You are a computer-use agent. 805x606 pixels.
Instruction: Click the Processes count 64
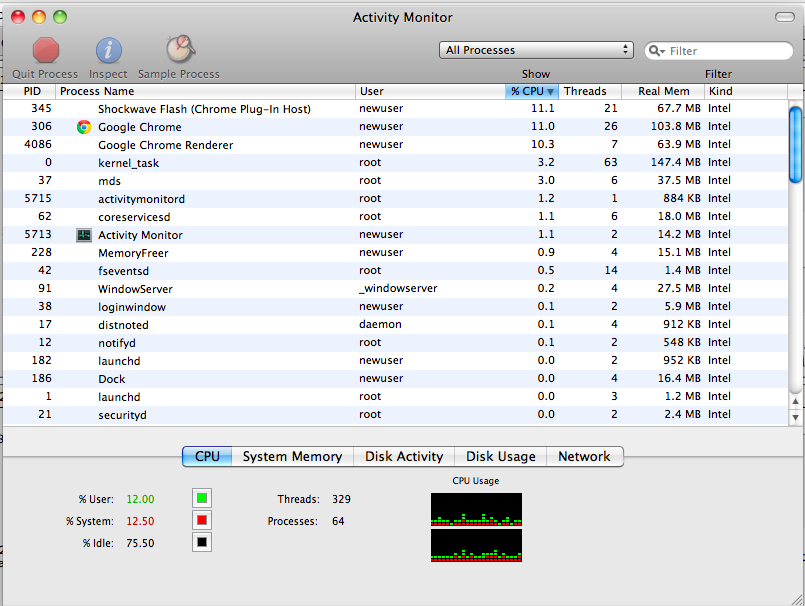[x=338, y=521]
